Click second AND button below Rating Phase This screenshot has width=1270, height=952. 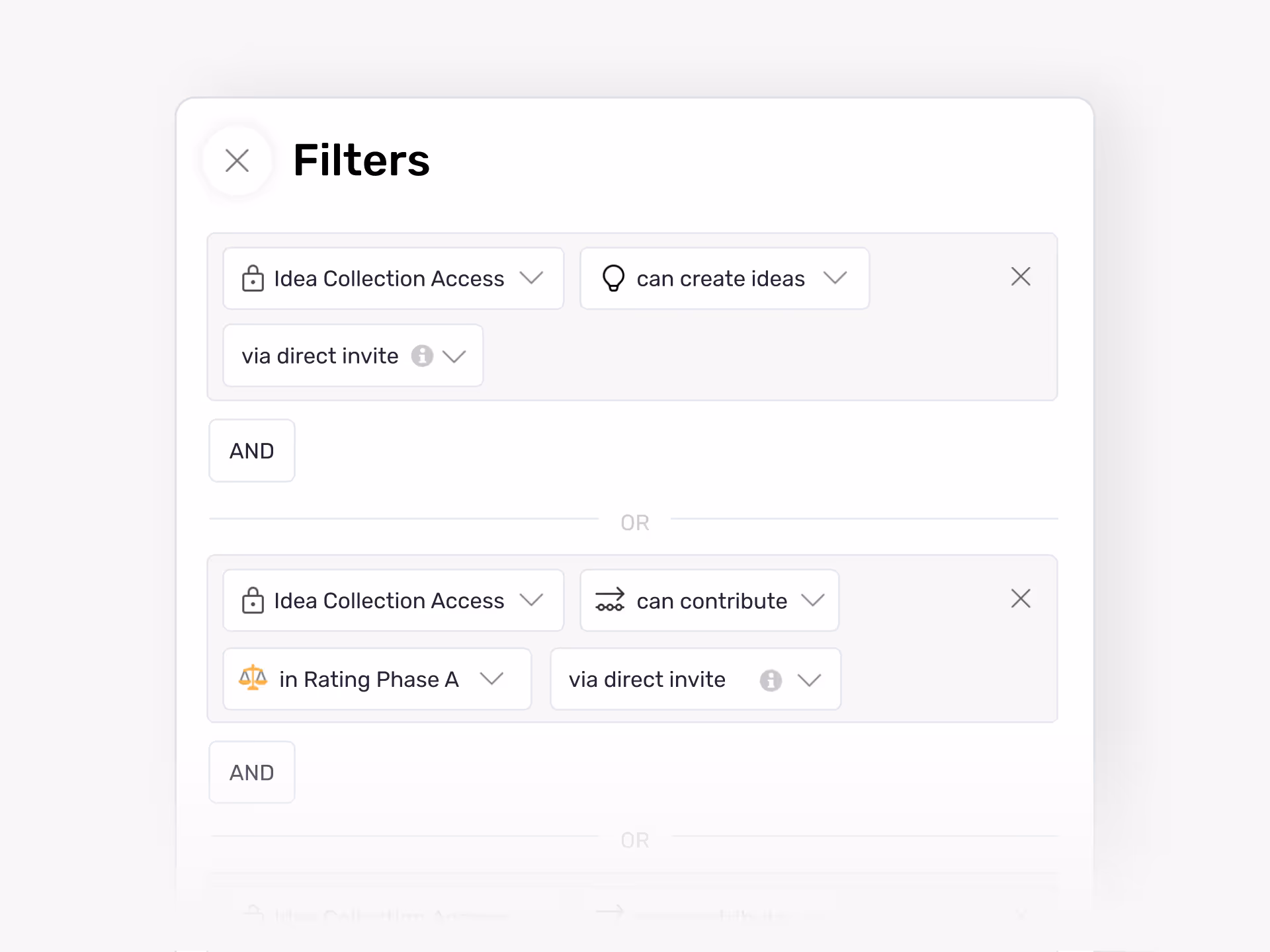[x=251, y=772]
